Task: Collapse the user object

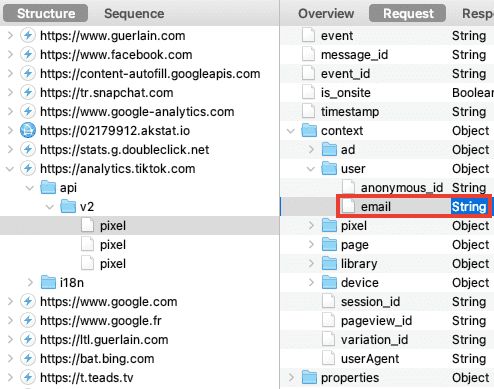Action: coord(311,169)
